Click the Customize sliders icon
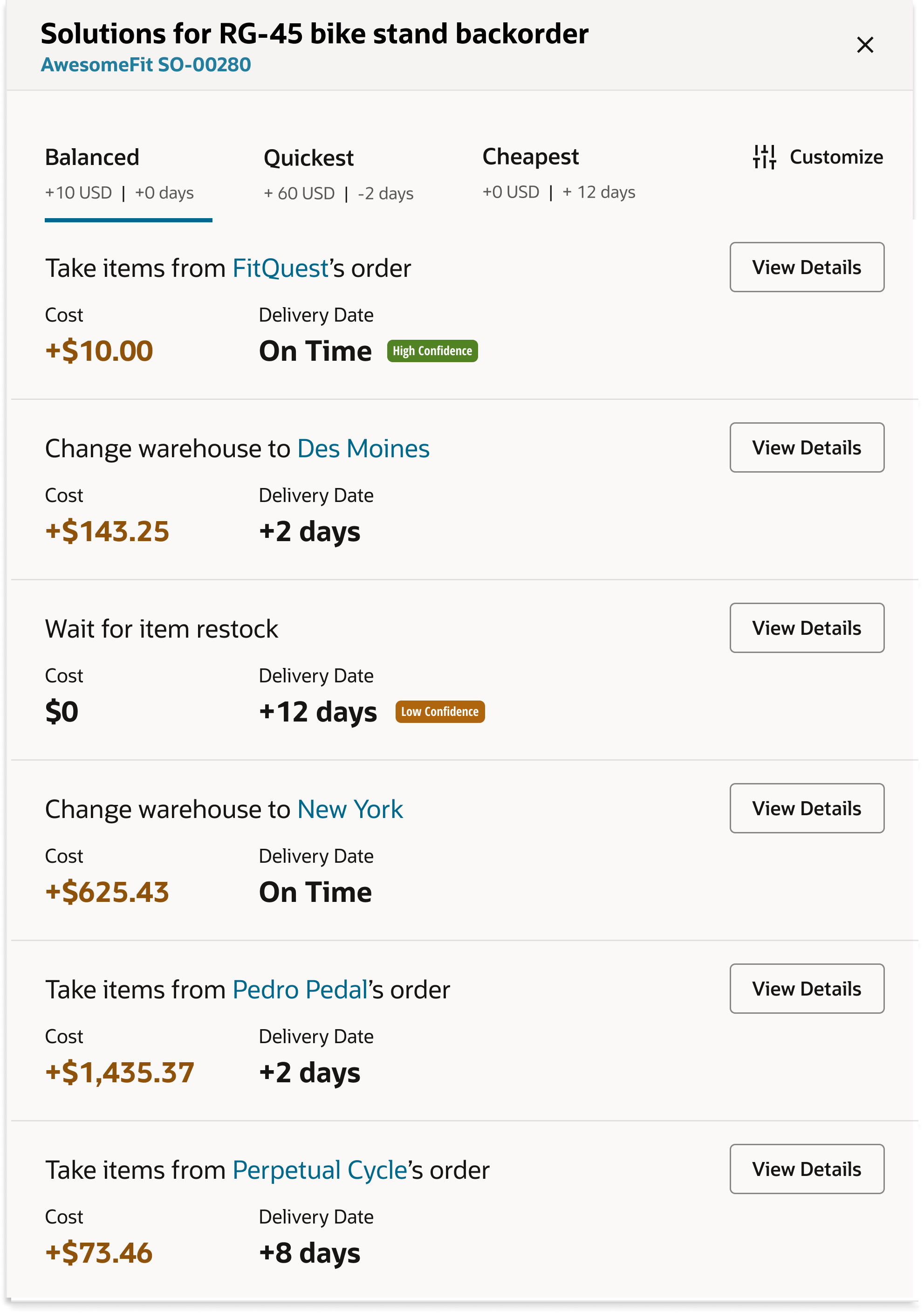This screenshot has width=924, height=1313. coord(765,157)
